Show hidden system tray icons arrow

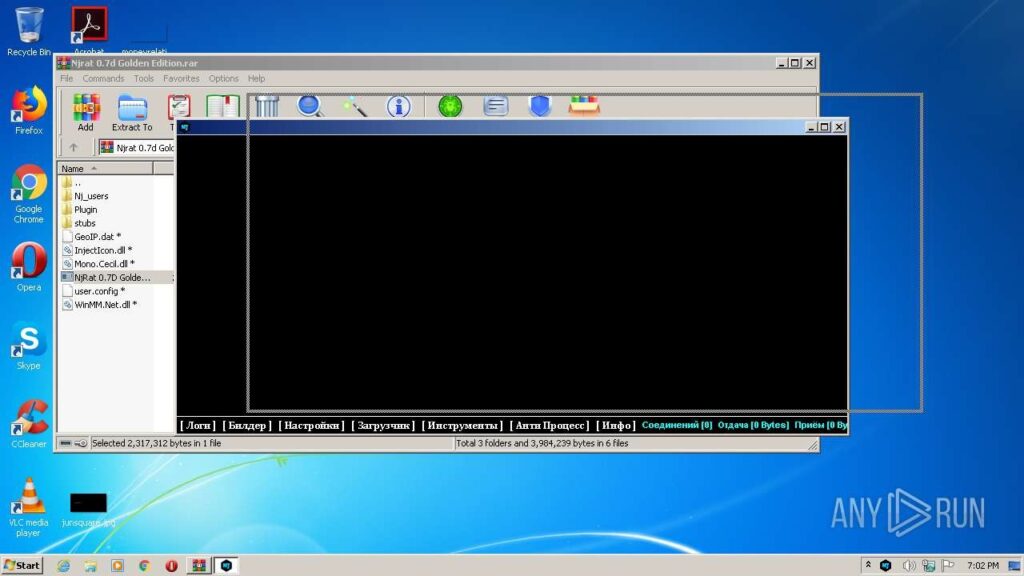tap(868, 565)
